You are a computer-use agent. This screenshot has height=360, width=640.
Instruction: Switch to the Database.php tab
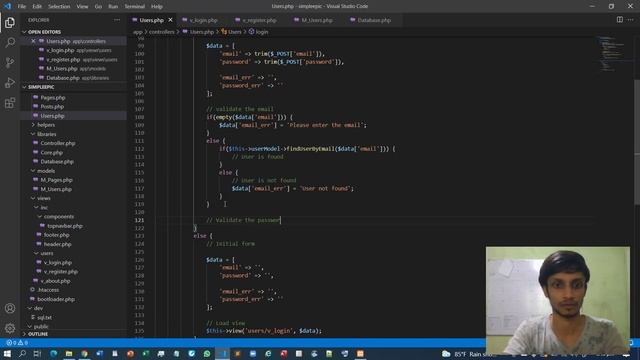[x=374, y=20]
